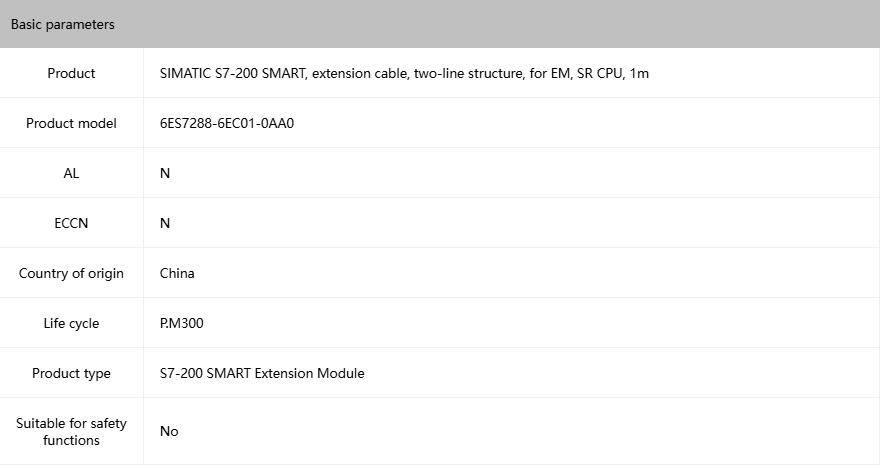Image resolution: width=882 pixels, height=468 pixels.
Task: Click the P.M300 life cycle value
Action: point(182,323)
